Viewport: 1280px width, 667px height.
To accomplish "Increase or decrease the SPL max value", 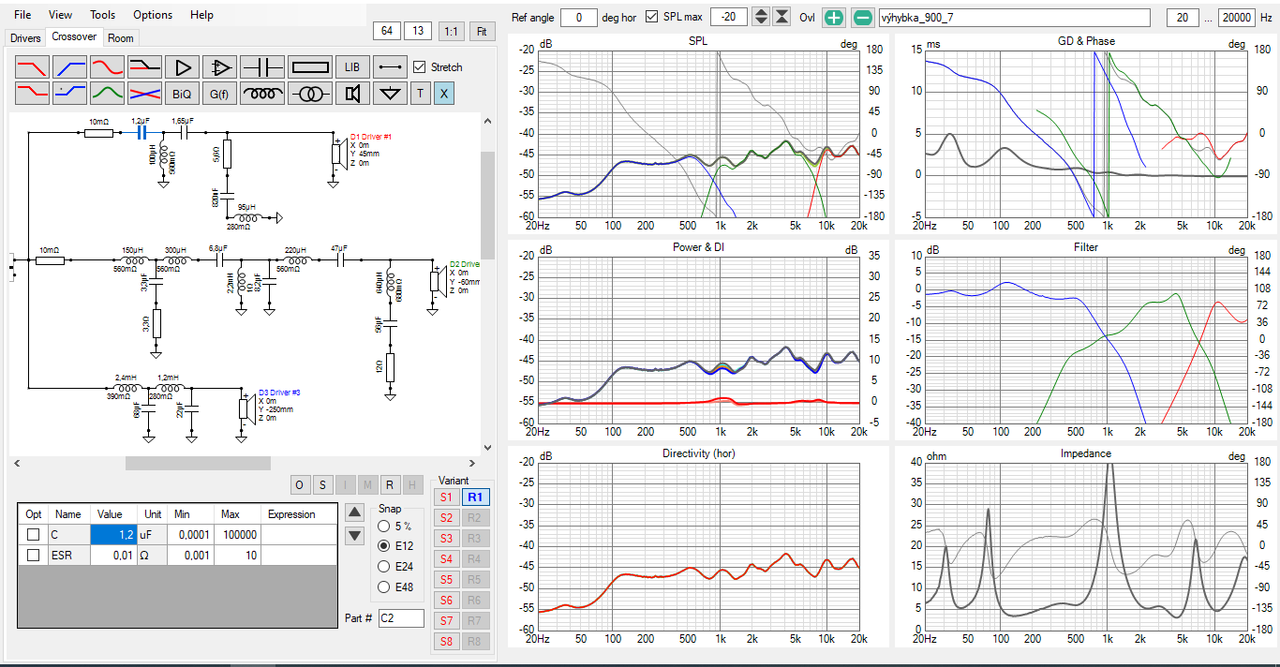I will tap(761, 17).
